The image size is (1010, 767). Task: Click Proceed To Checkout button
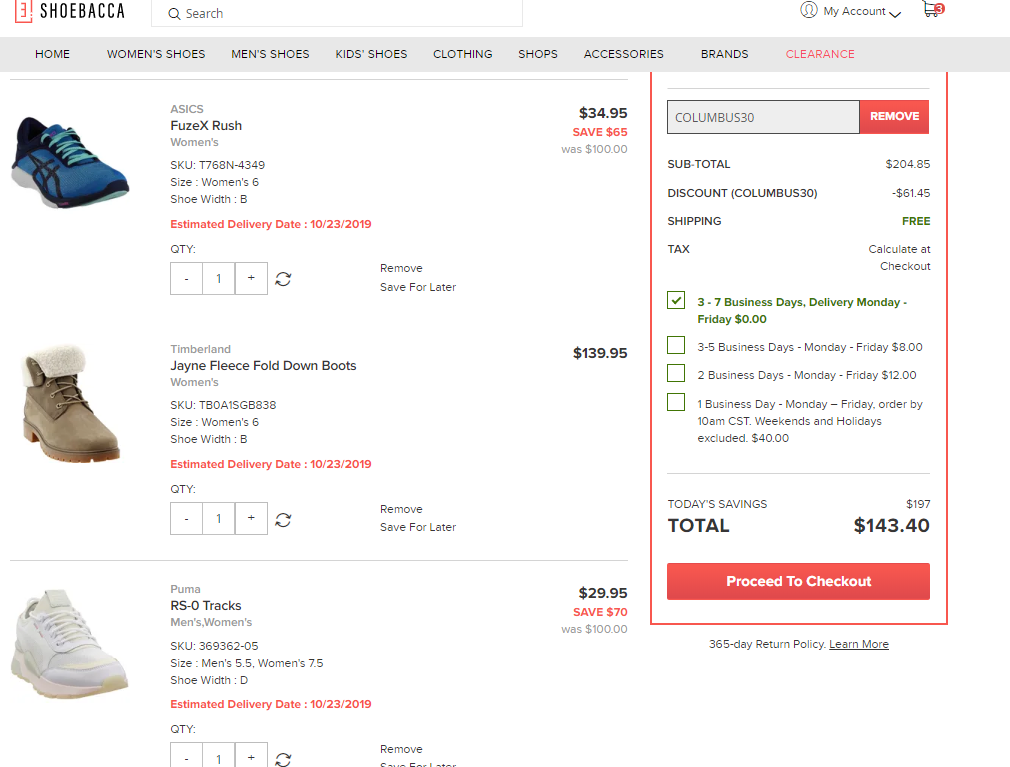[798, 582]
